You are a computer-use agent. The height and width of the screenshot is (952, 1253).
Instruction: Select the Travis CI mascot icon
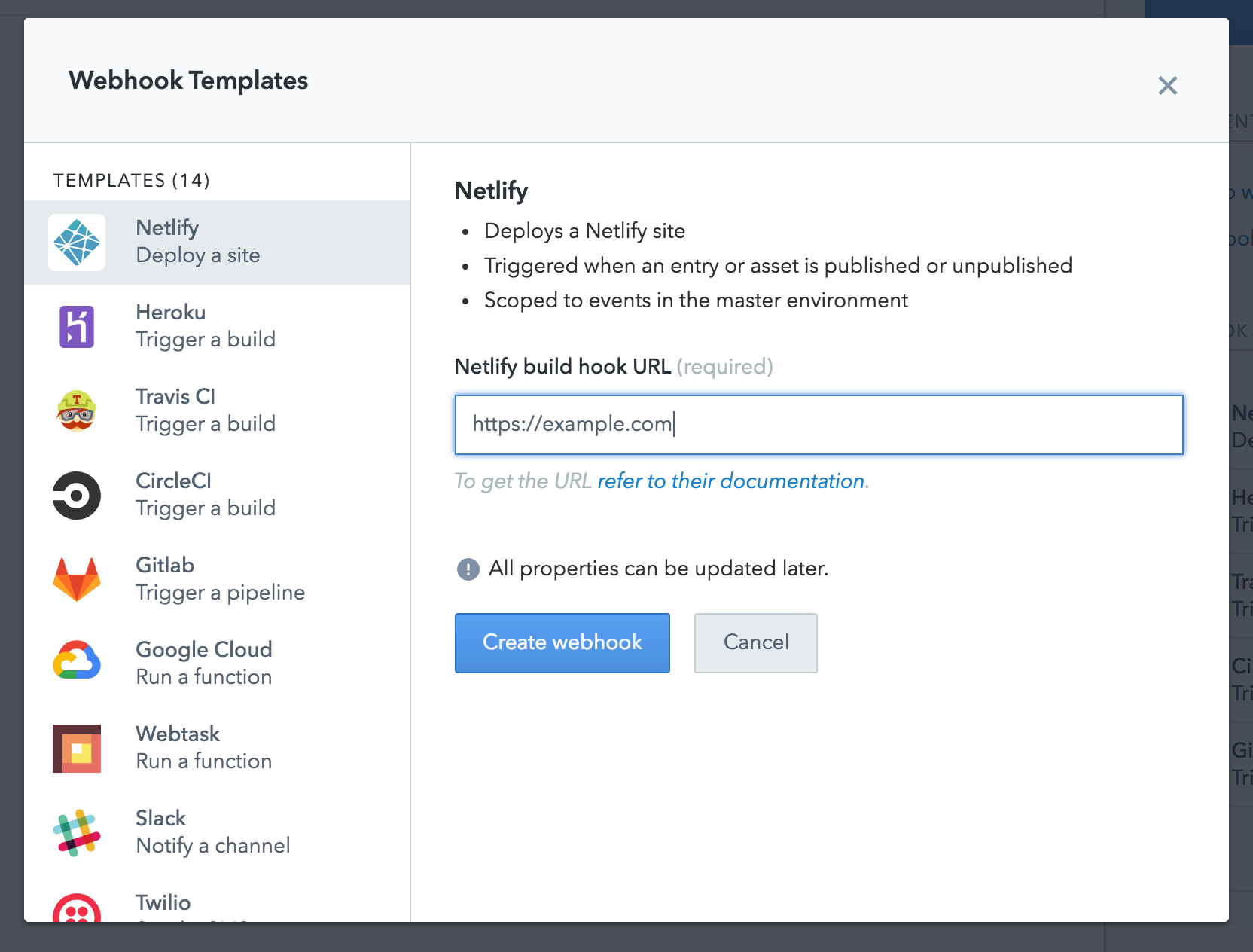(78, 410)
